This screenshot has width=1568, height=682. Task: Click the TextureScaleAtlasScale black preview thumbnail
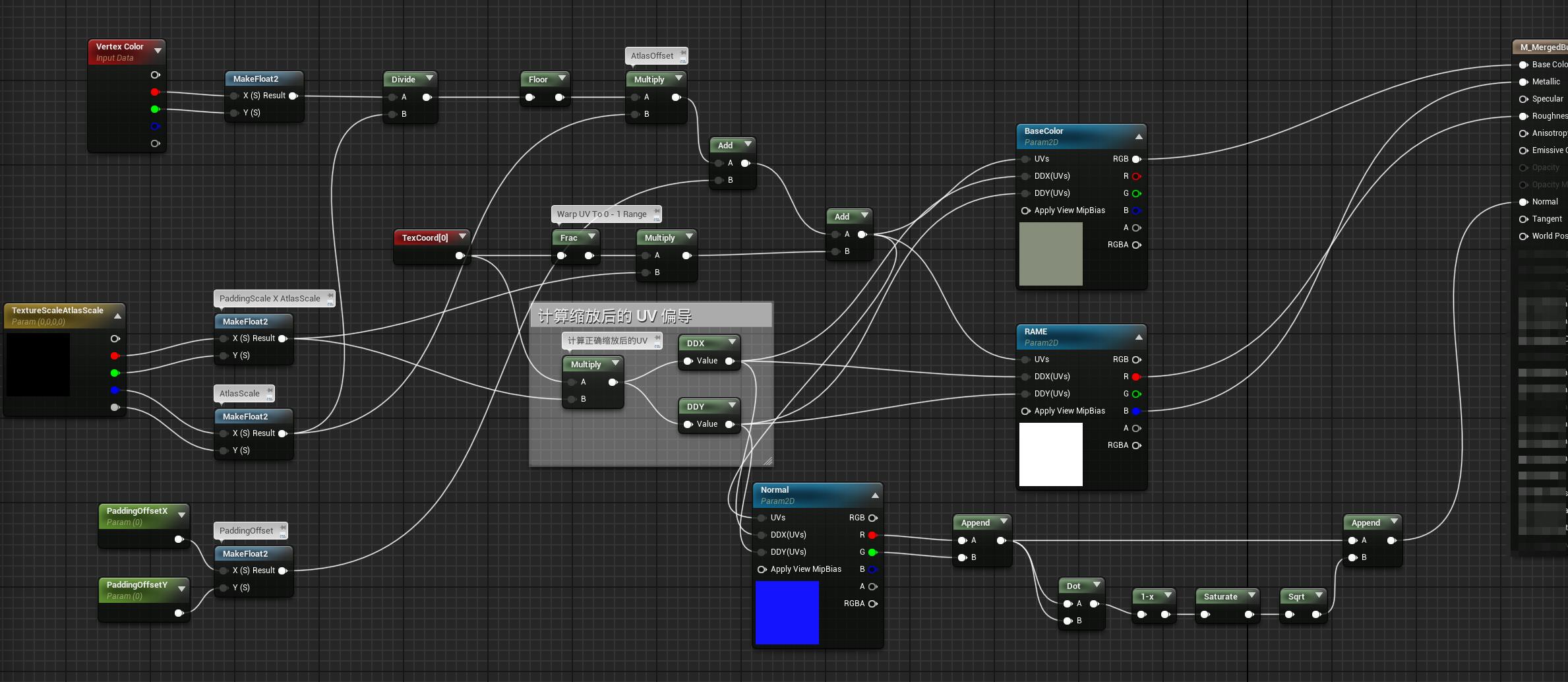[x=38, y=365]
